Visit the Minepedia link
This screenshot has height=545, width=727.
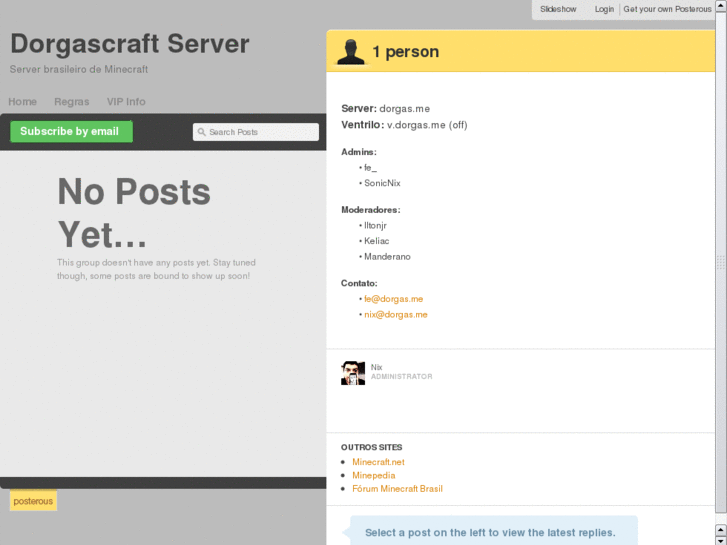click(373, 475)
